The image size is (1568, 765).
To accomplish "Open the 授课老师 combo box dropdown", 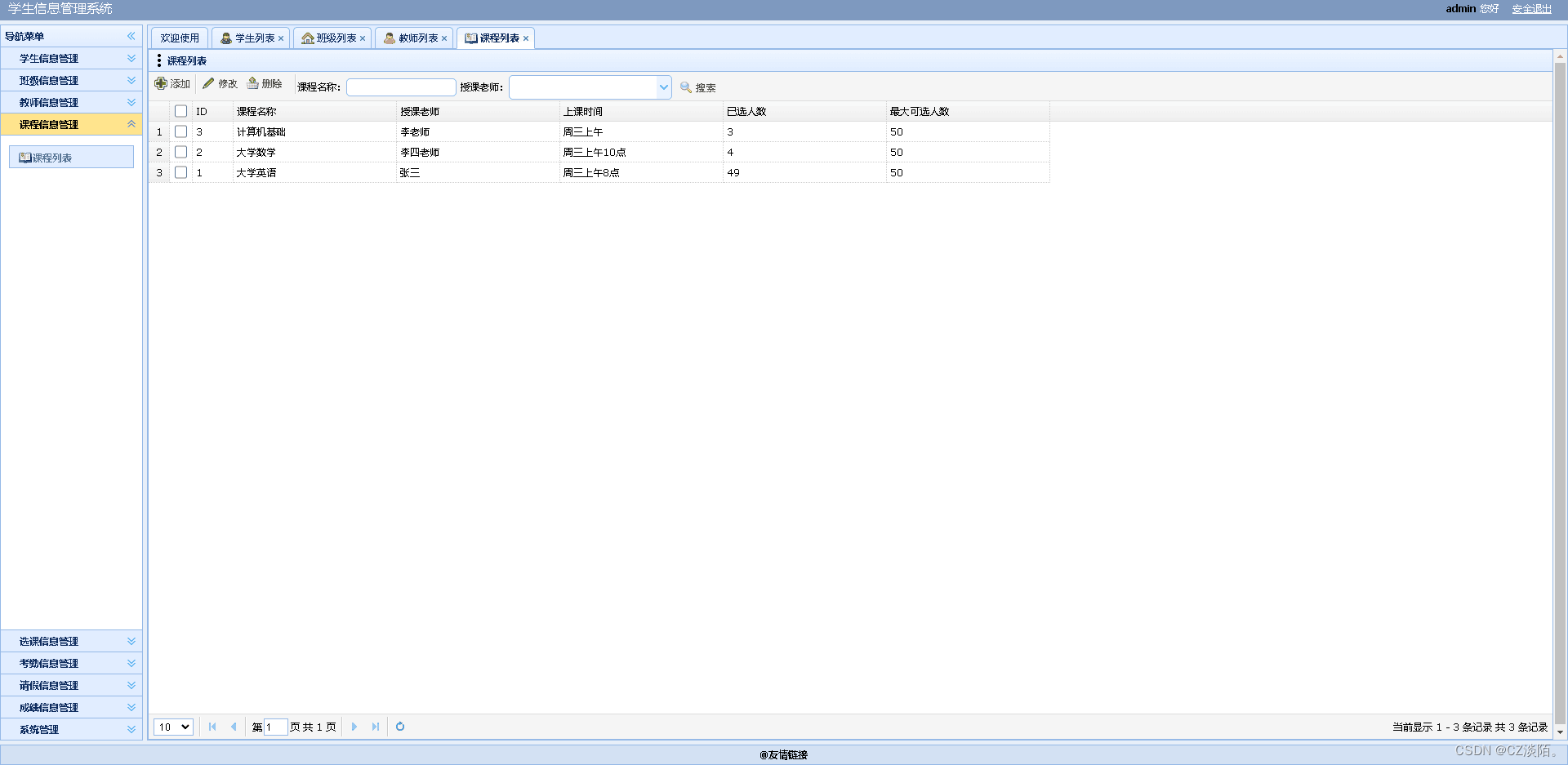I will tap(663, 87).
